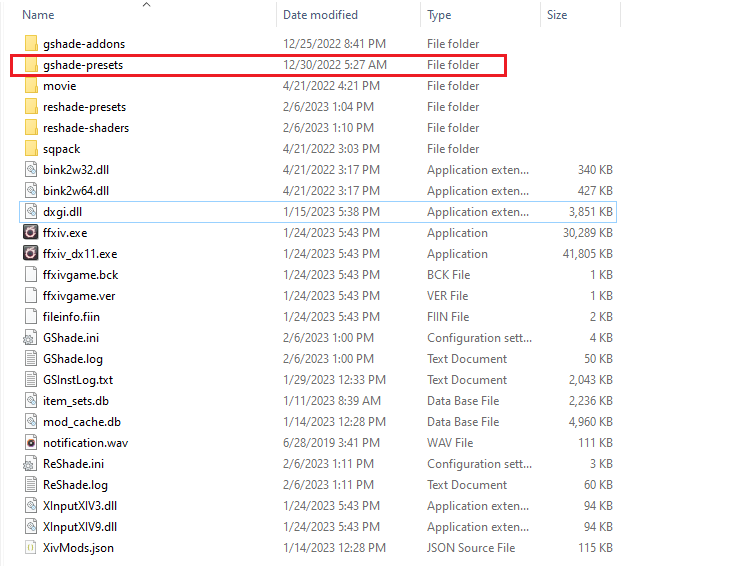
Task: Click the sort arrow above the Name column
Action: [x=147, y=5]
